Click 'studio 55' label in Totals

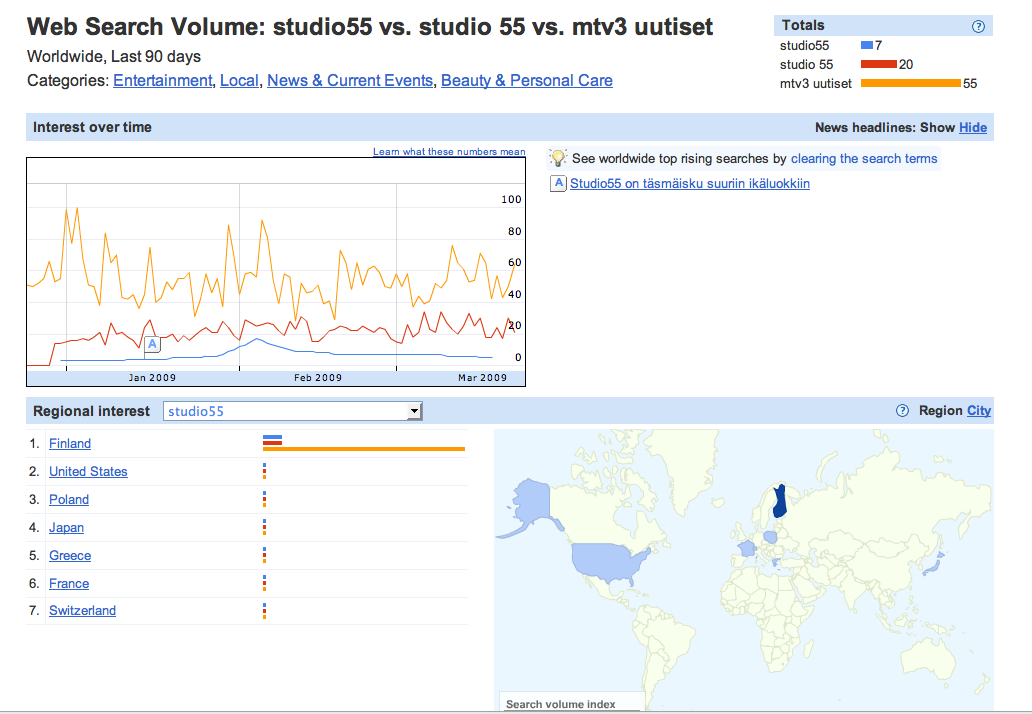[806, 64]
